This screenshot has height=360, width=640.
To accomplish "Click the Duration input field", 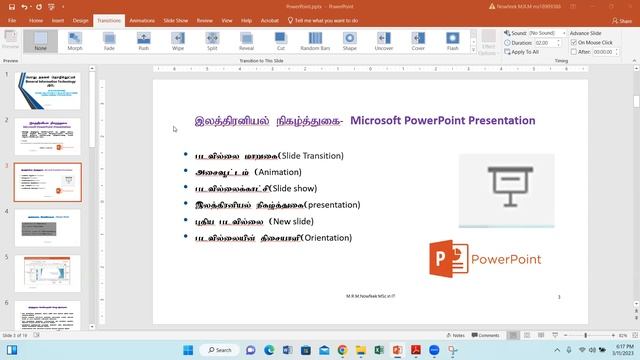I will tap(544, 42).
